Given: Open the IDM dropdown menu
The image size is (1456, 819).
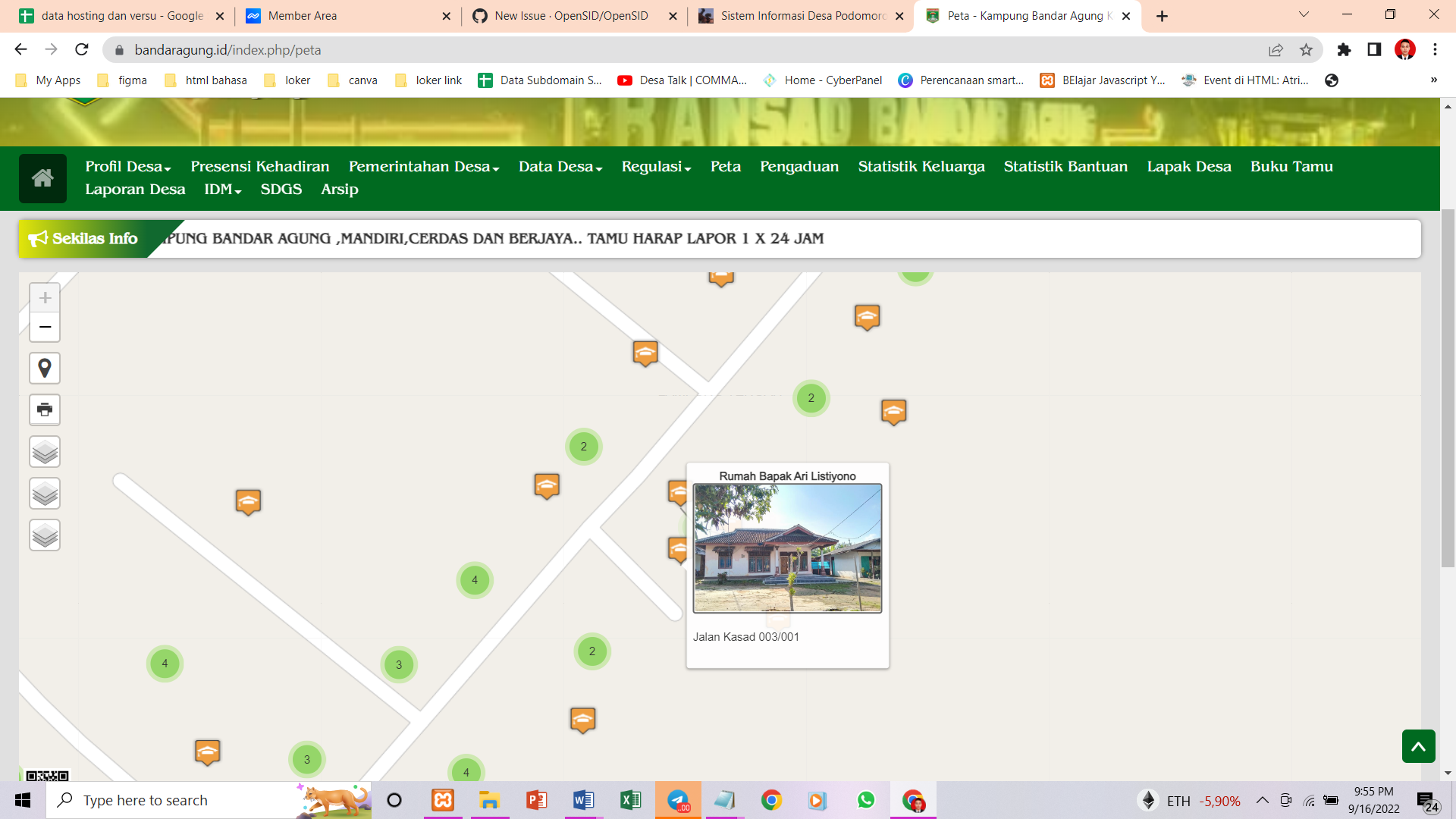Looking at the screenshot, I should tap(221, 190).
